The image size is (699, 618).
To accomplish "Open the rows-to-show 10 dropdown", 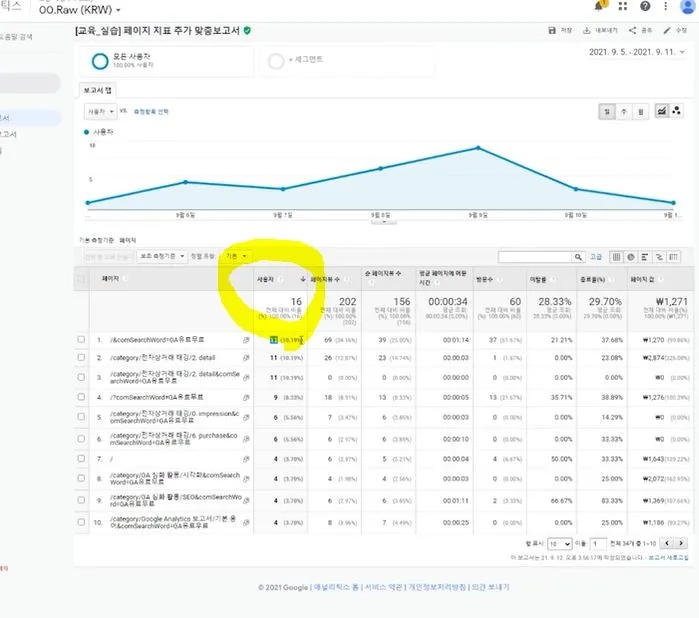I will [559, 544].
